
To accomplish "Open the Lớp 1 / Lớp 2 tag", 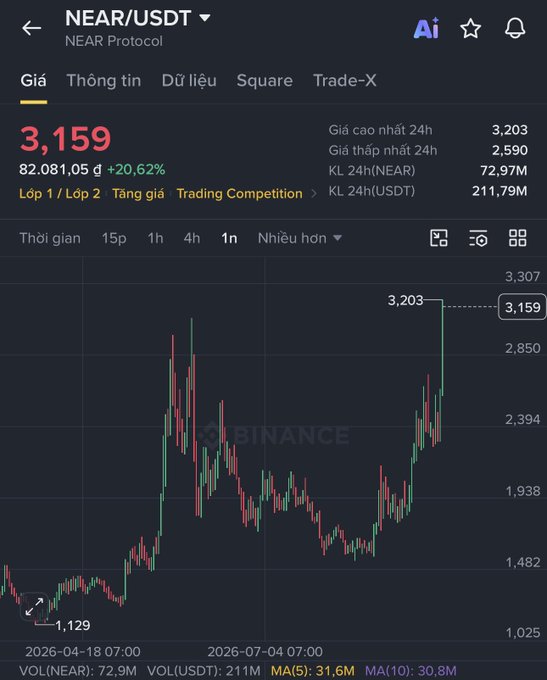I will 60,193.
